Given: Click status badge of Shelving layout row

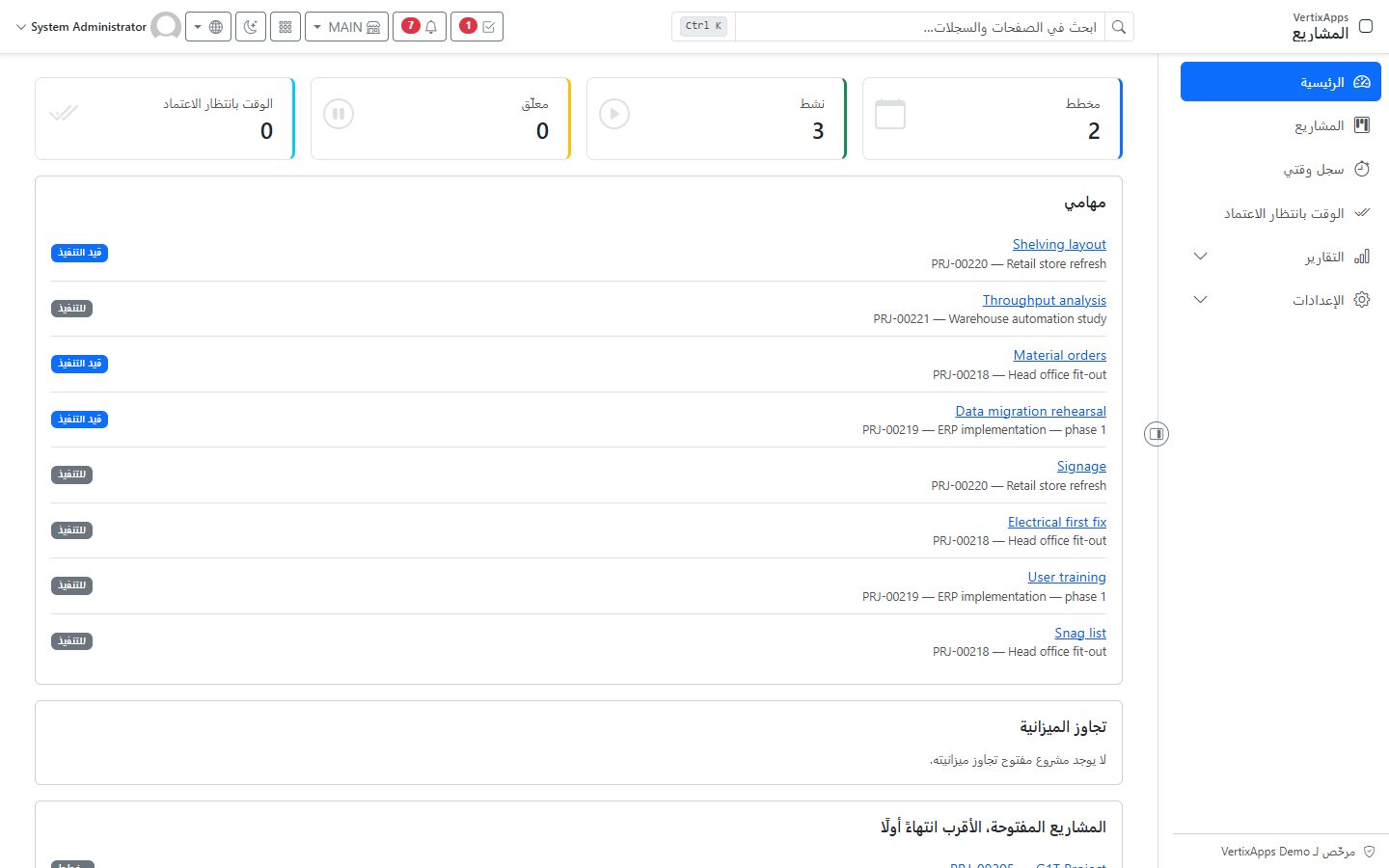Looking at the screenshot, I should tap(79, 253).
